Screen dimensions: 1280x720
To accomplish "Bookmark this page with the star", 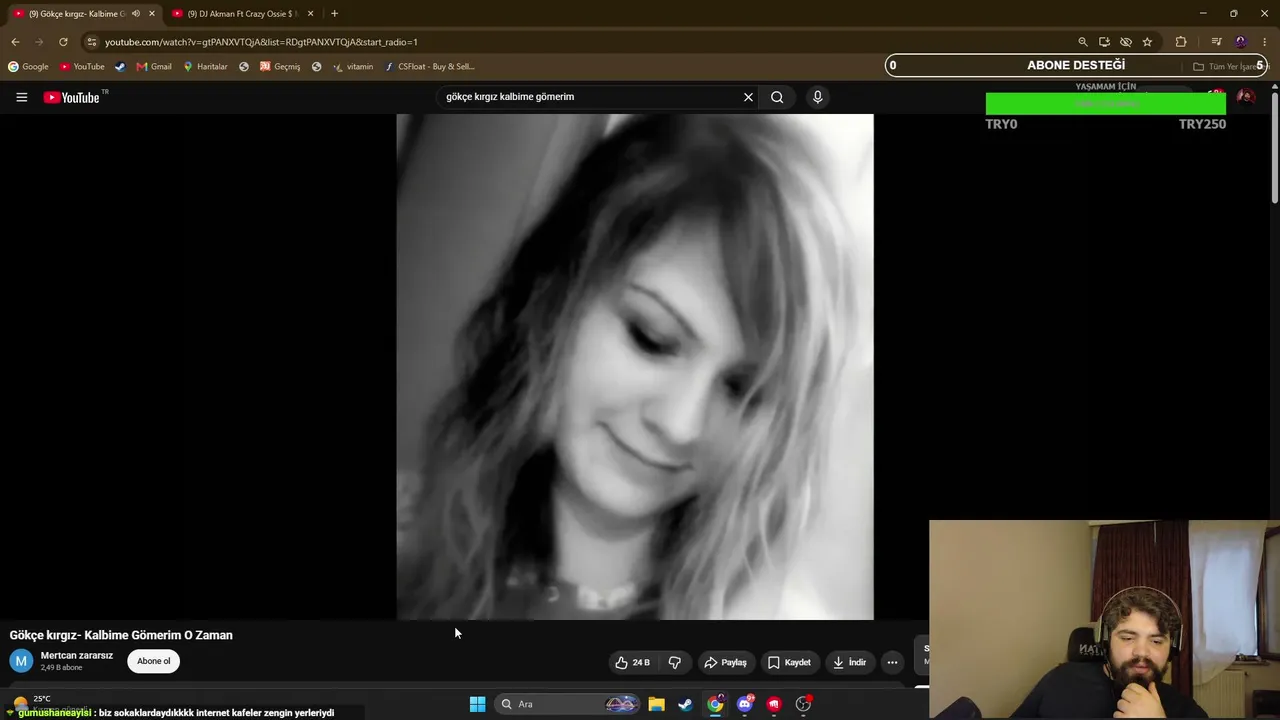I will coord(1147,42).
